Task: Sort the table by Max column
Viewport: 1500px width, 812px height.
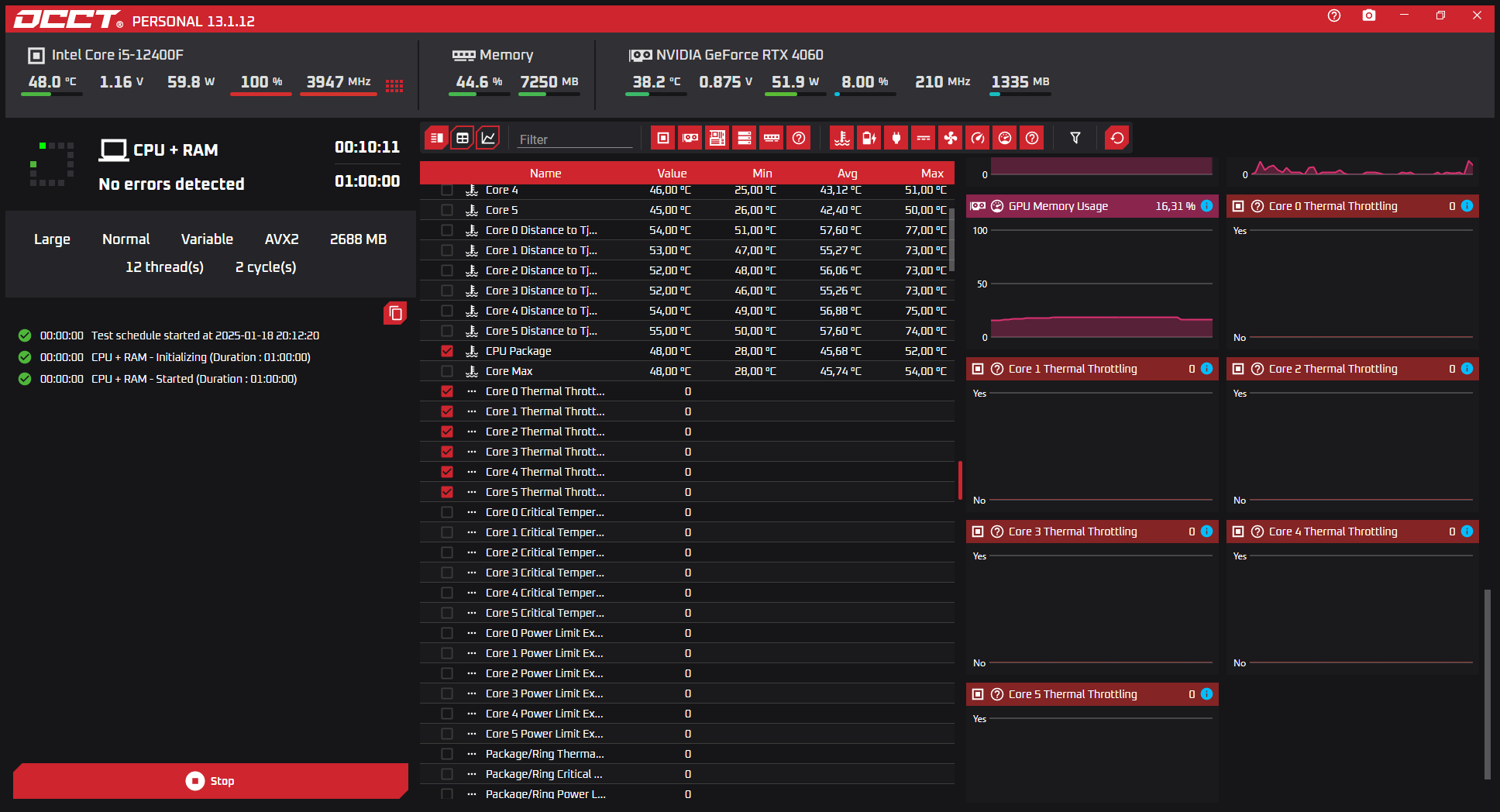Action: (x=932, y=174)
